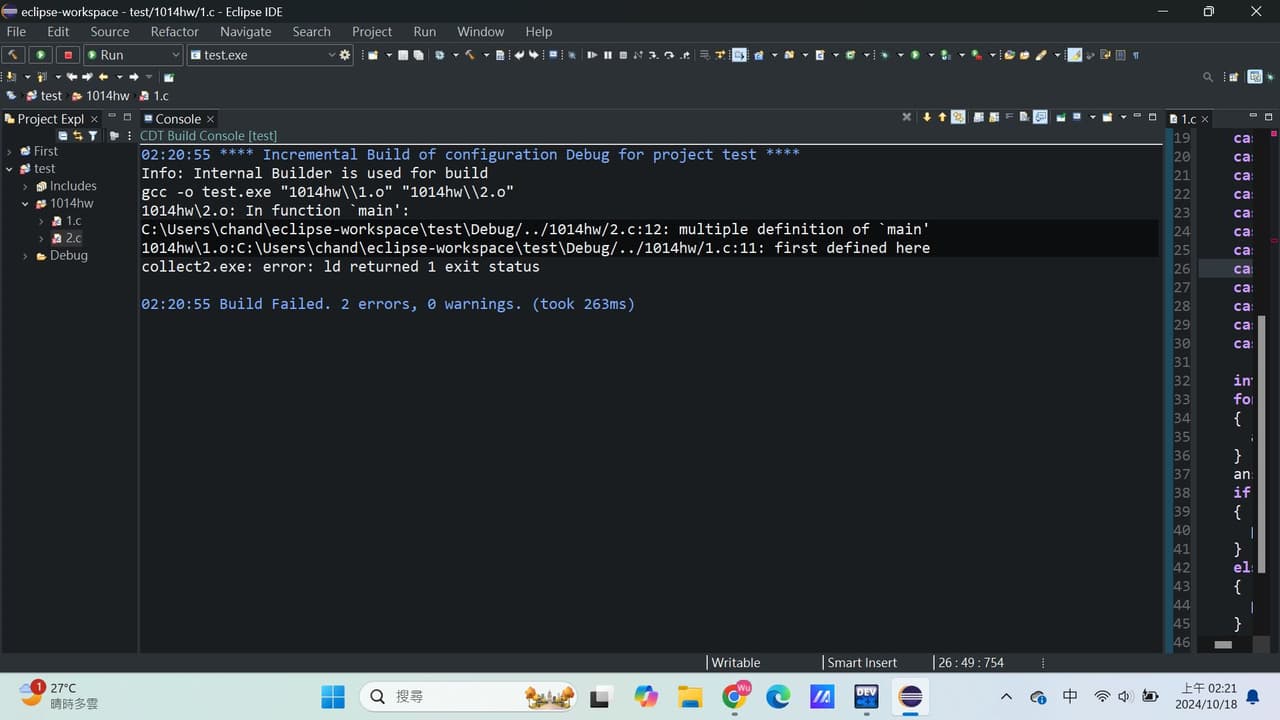Expand the Debug folder in project tree
Viewport: 1280px width, 720px height.
coord(25,256)
